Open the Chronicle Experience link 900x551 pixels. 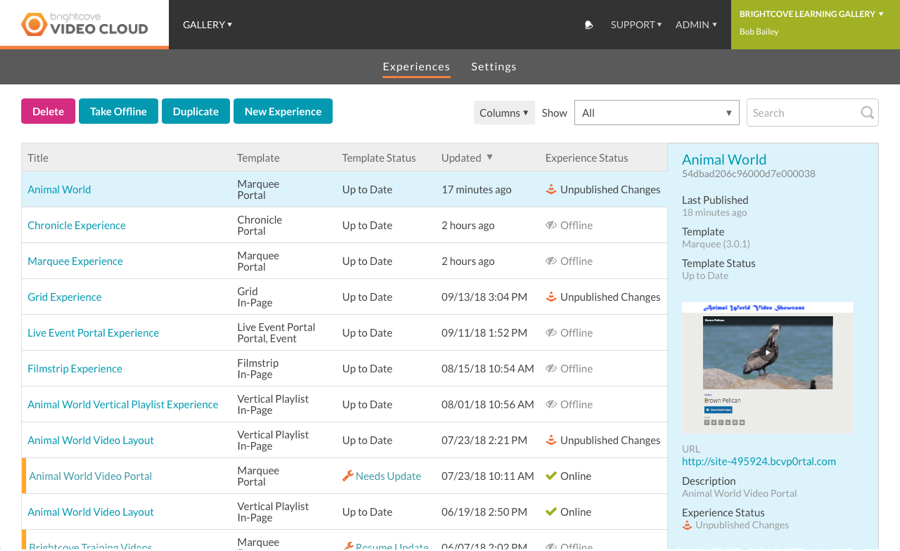76,225
